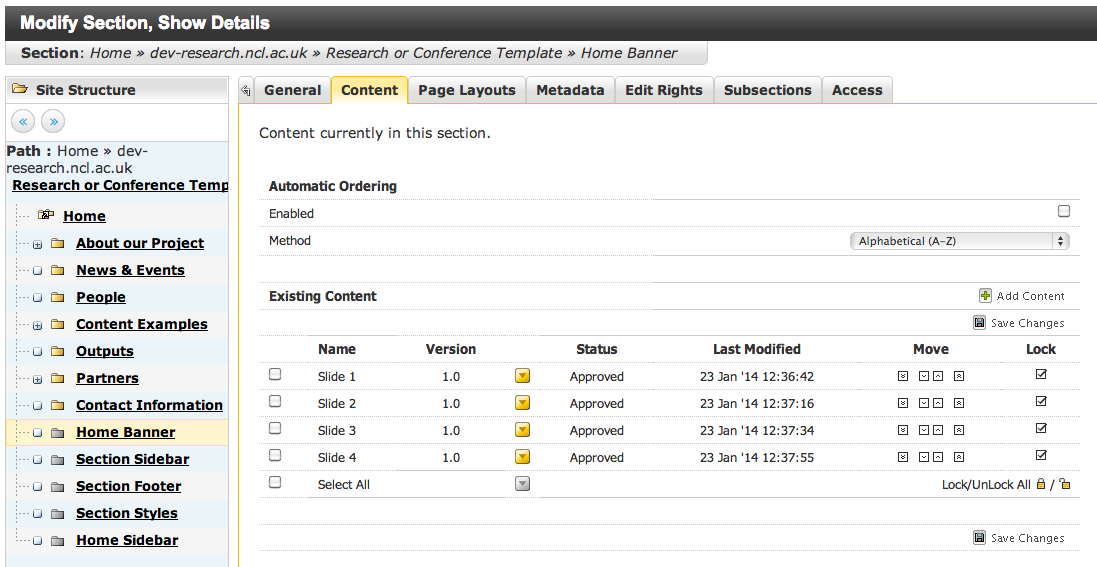
Task: Enable the Automatic Ordering checkbox
Action: pyautogui.click(x=1064, y=212)
